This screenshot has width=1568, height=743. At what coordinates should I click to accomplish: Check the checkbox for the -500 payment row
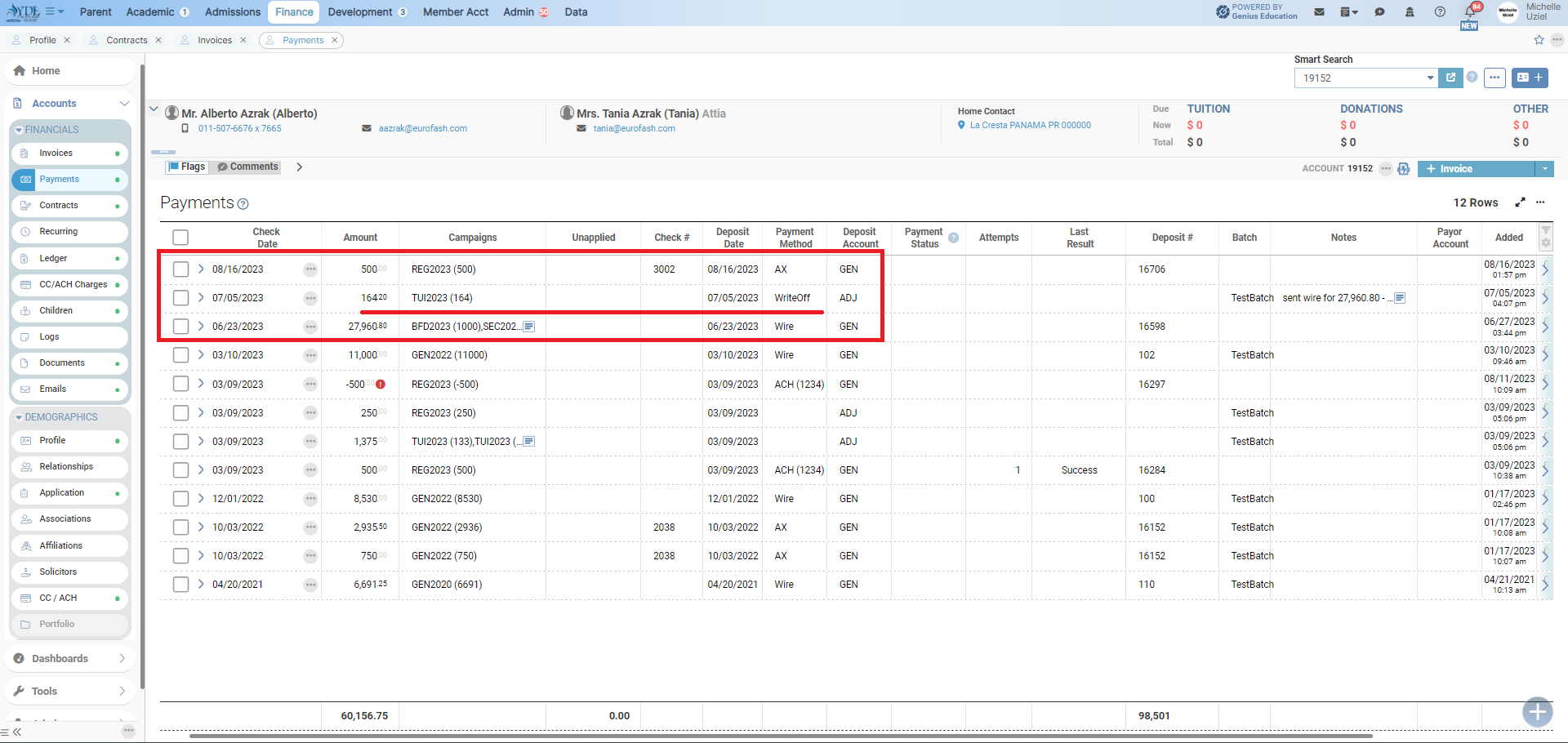[x=180, y=384]
